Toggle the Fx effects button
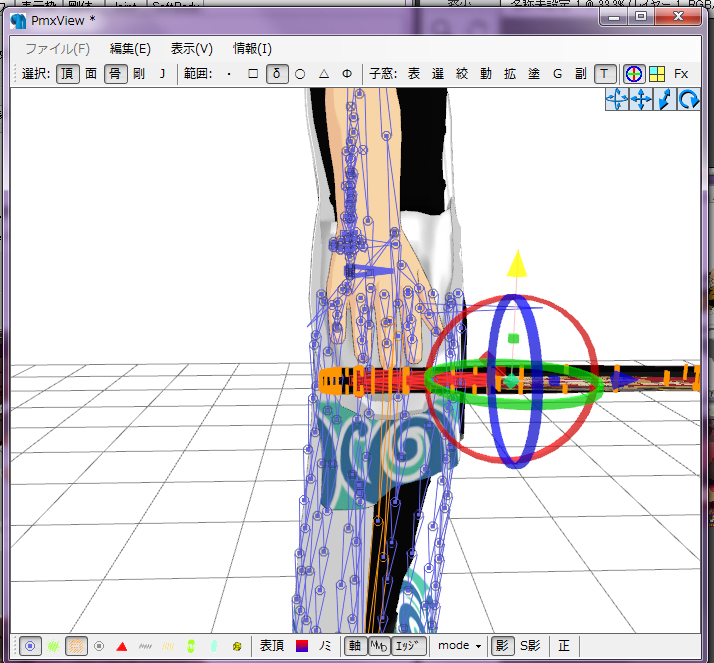 [x=681, y=74]
